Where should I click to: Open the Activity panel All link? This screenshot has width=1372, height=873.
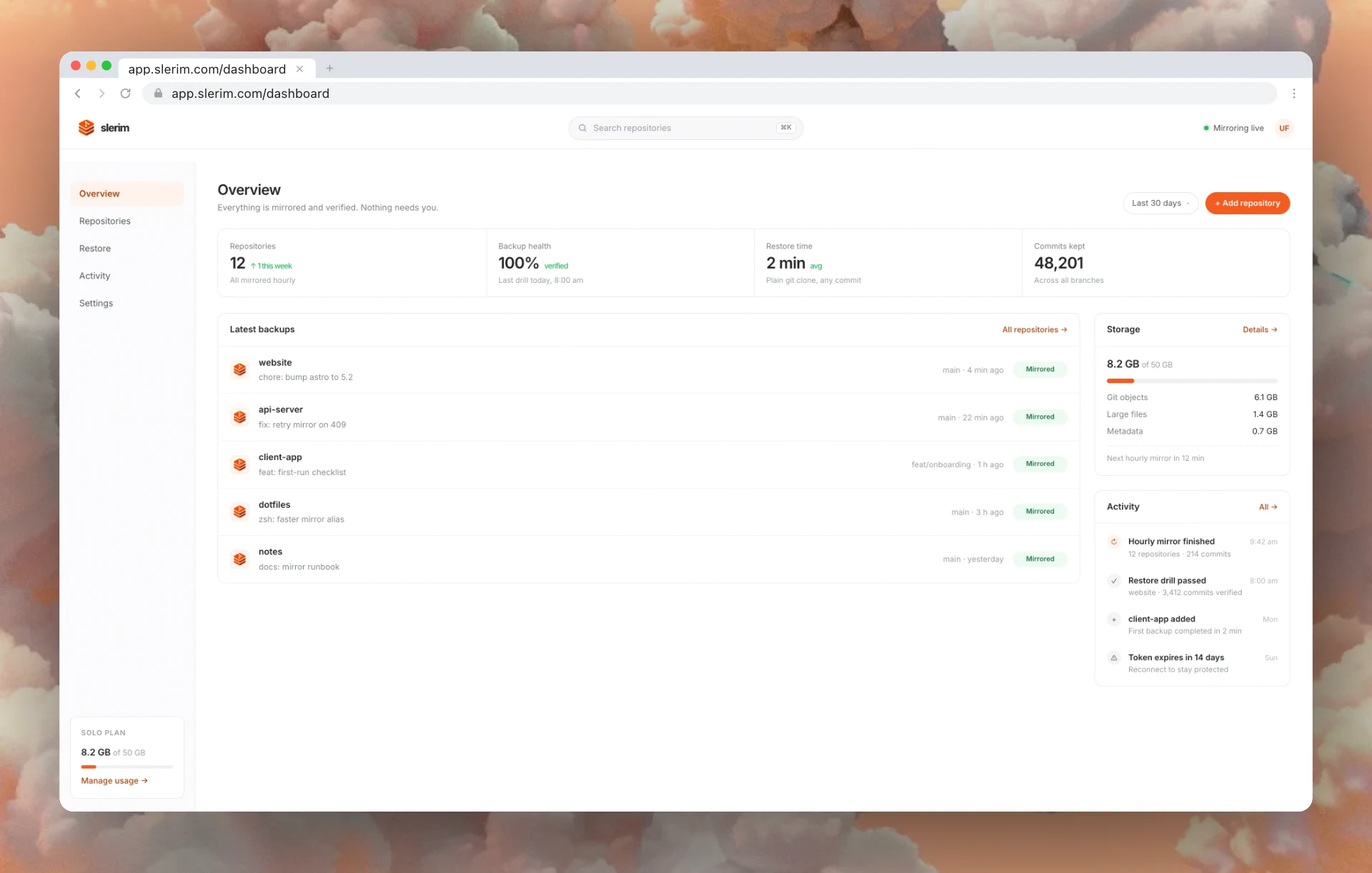[x=1268, y=507]
